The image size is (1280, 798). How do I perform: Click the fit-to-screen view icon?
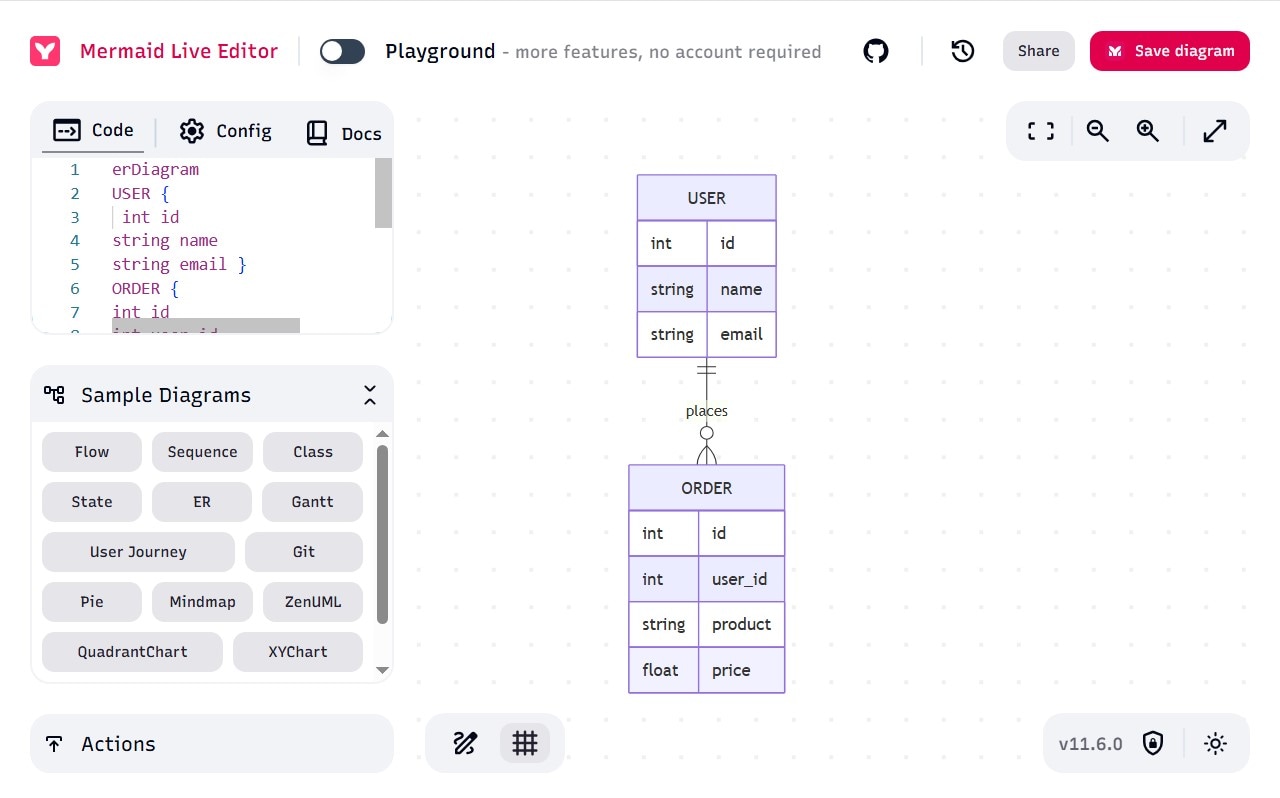pos(1041,131)
